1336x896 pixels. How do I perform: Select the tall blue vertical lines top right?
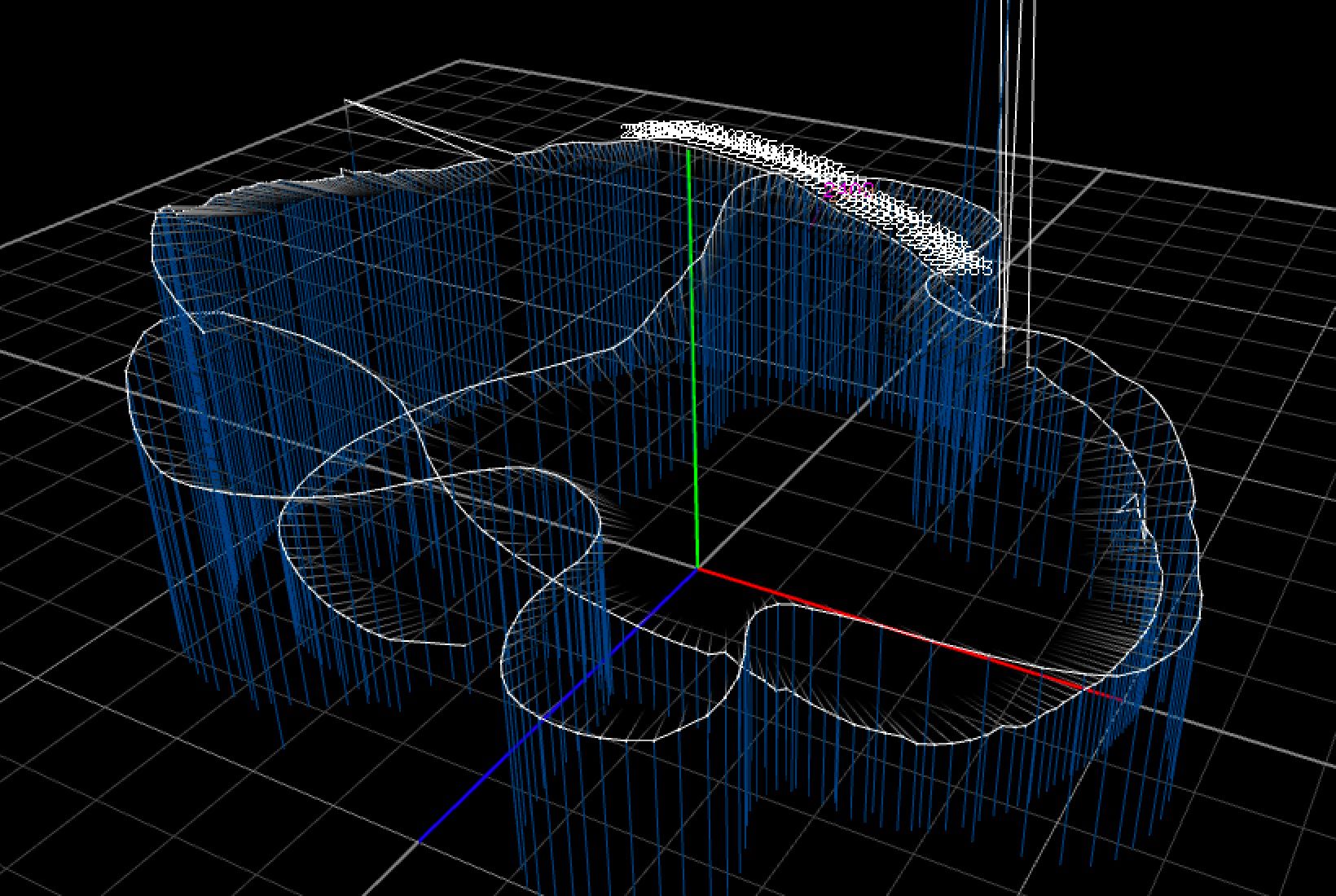tap(971, 122)
